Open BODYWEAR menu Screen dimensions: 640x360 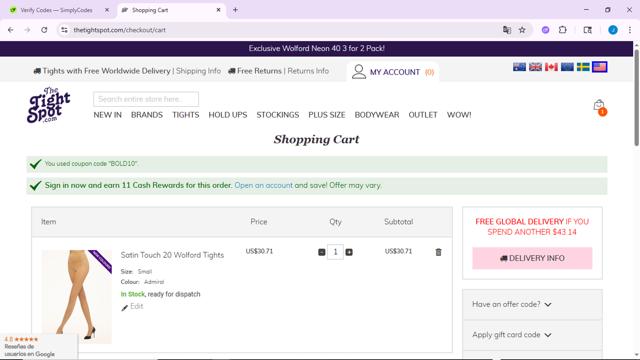coord(377,115)
